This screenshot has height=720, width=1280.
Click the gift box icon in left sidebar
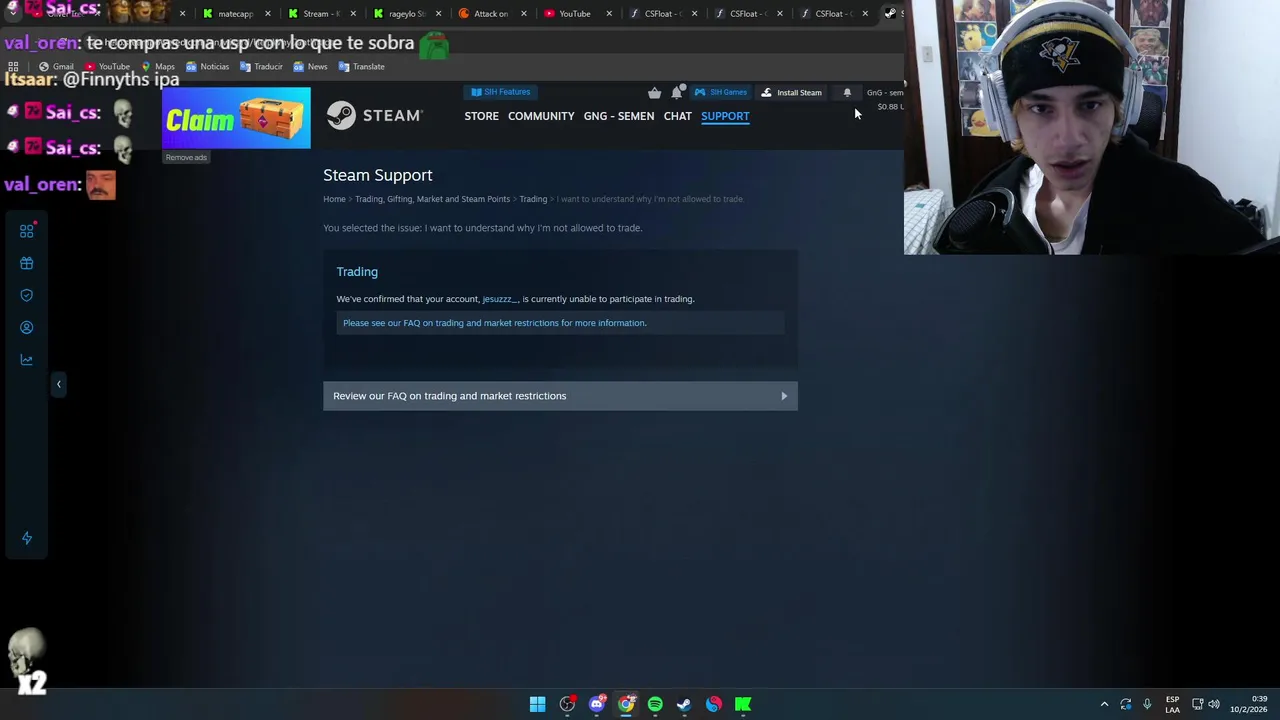(27, 263)
